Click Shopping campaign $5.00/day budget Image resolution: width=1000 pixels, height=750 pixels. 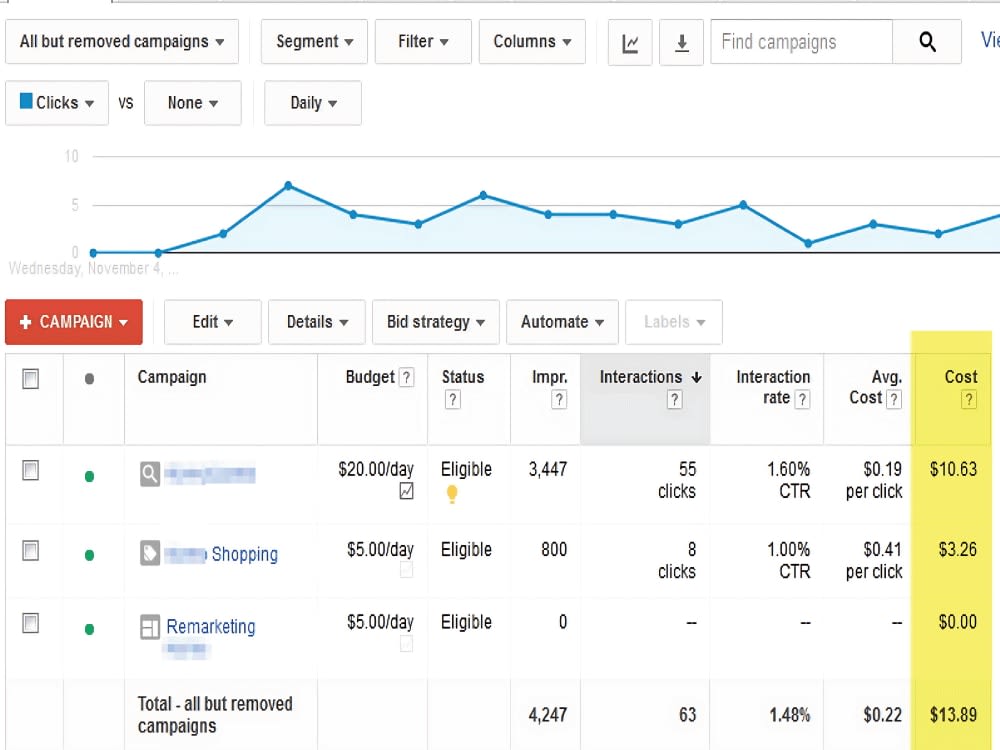click(x=380, y=549)
